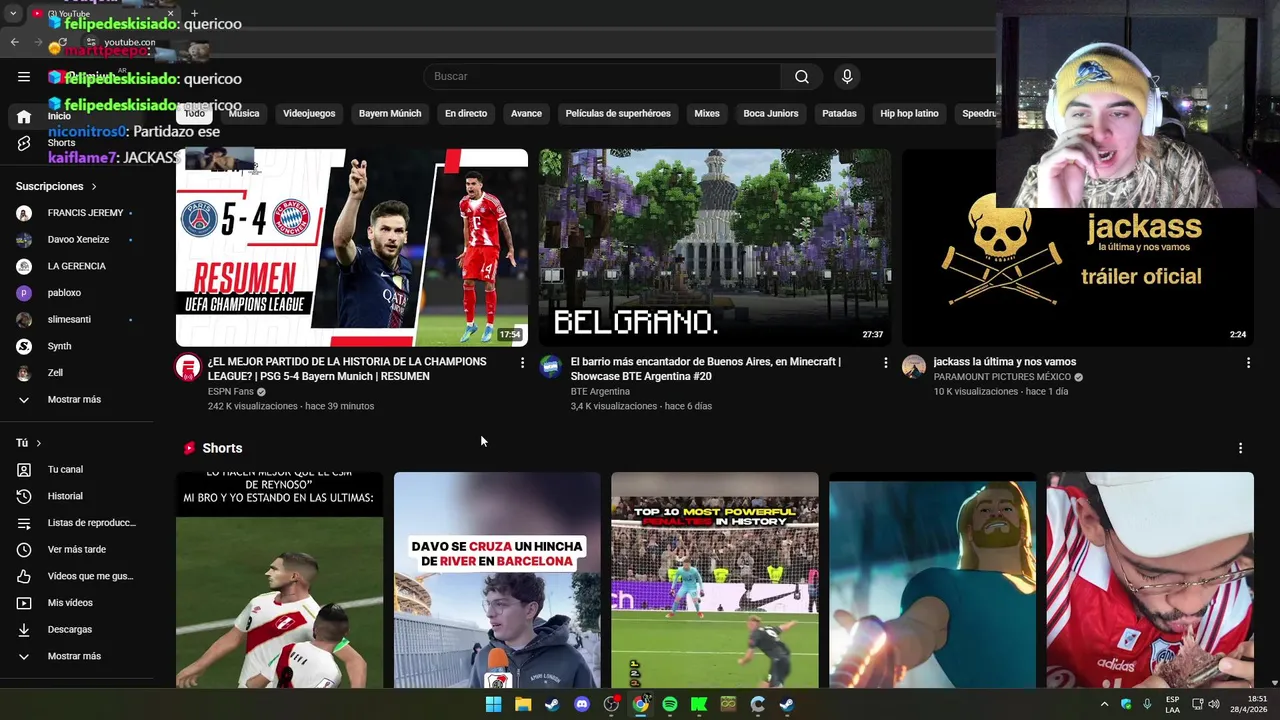Open Descargas in sidebar
The height and width of the screenshot is (720, 1280).
pos(76,630)
